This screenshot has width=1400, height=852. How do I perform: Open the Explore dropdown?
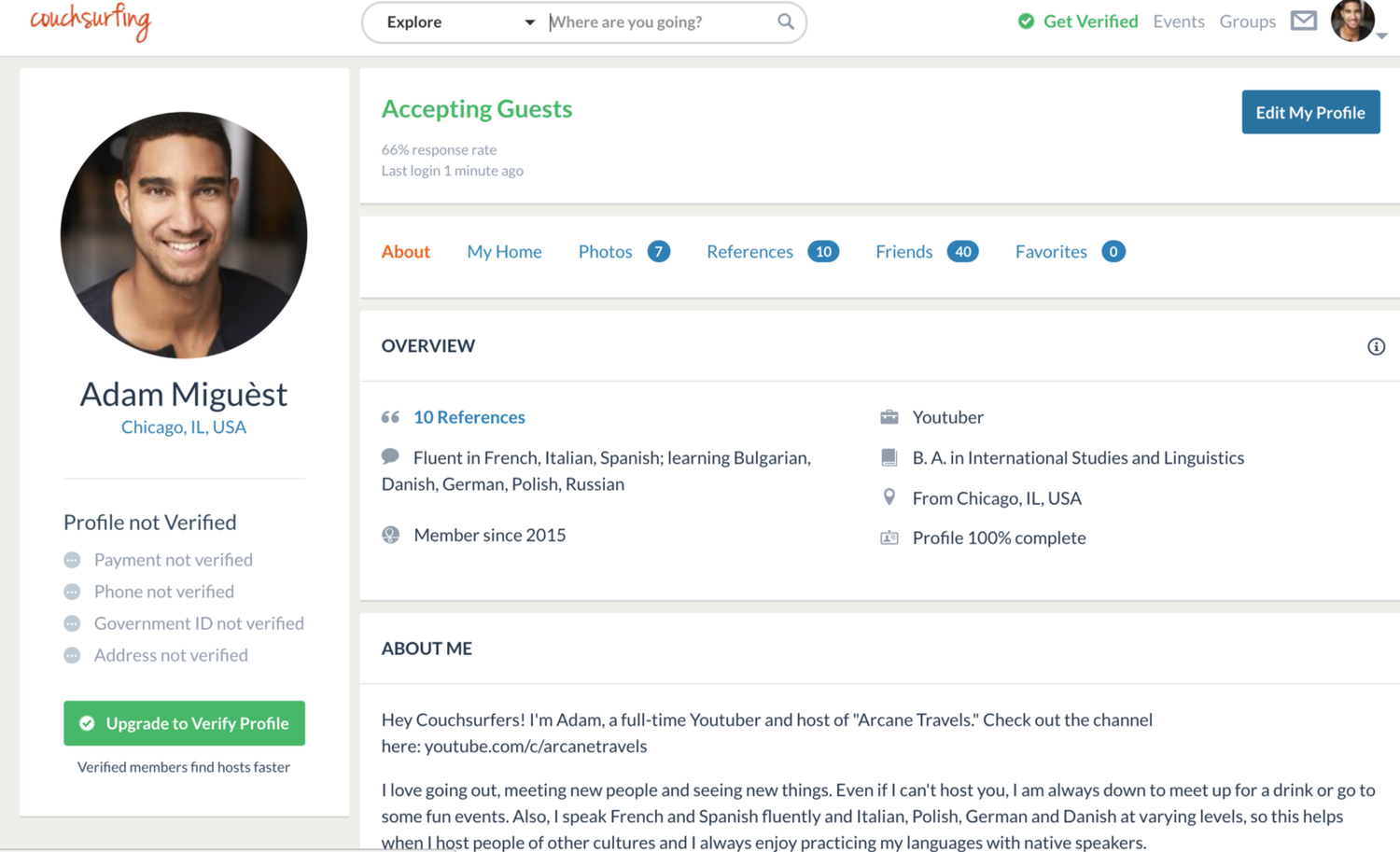tap(460, 21)
